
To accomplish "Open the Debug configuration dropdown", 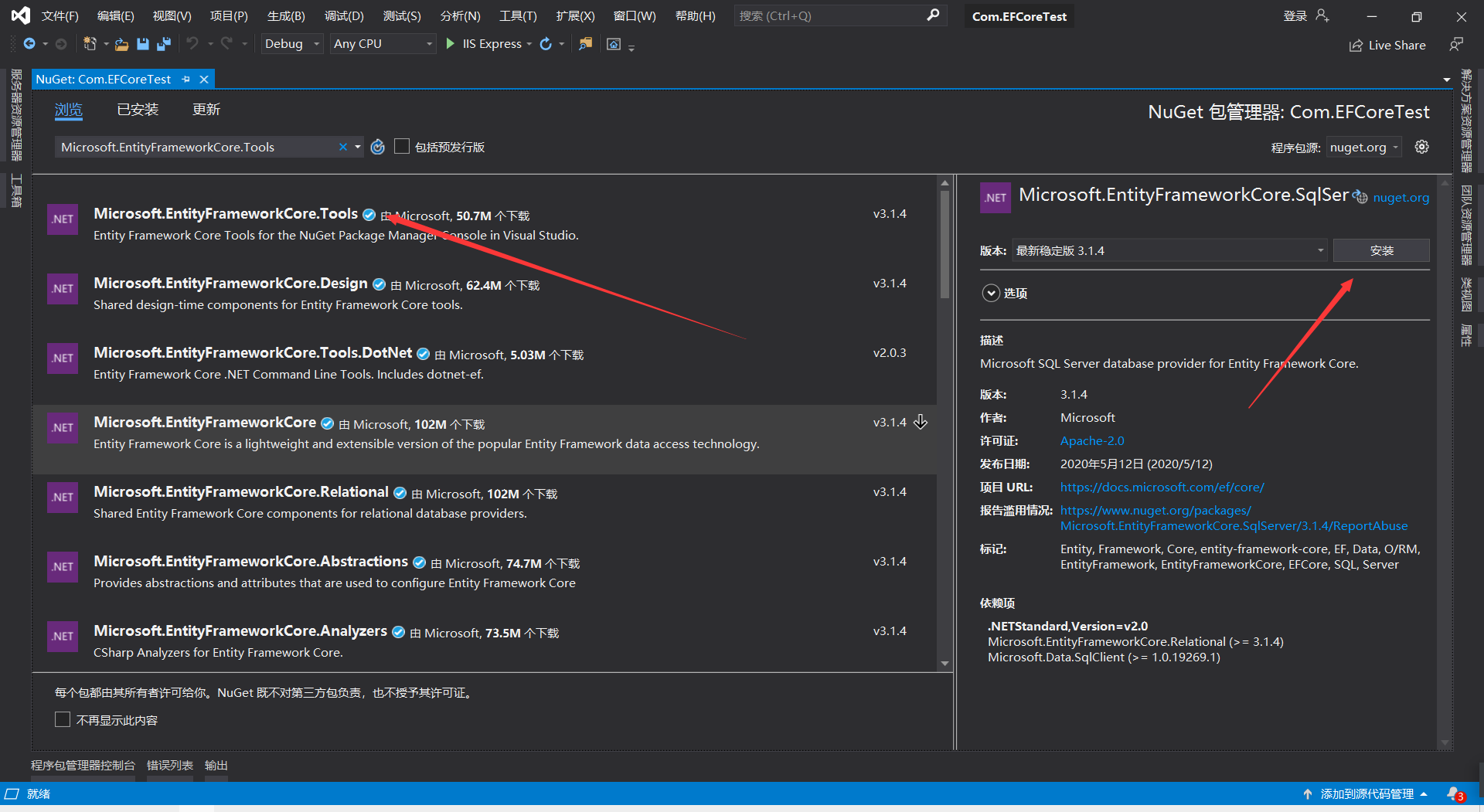I will 291,44.
